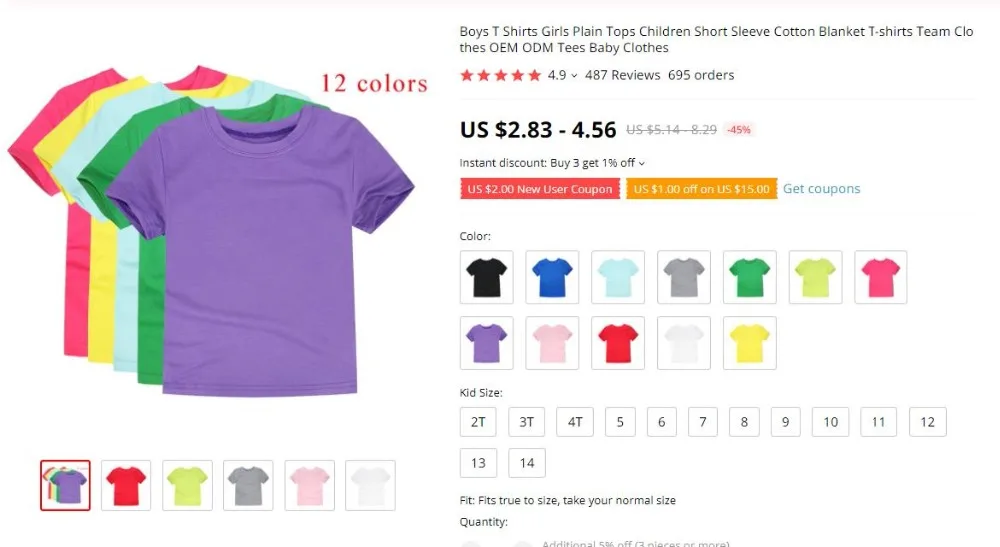Pick the white t-shirt color swatch
1000x547 pixels.
[x=684, y=343]
